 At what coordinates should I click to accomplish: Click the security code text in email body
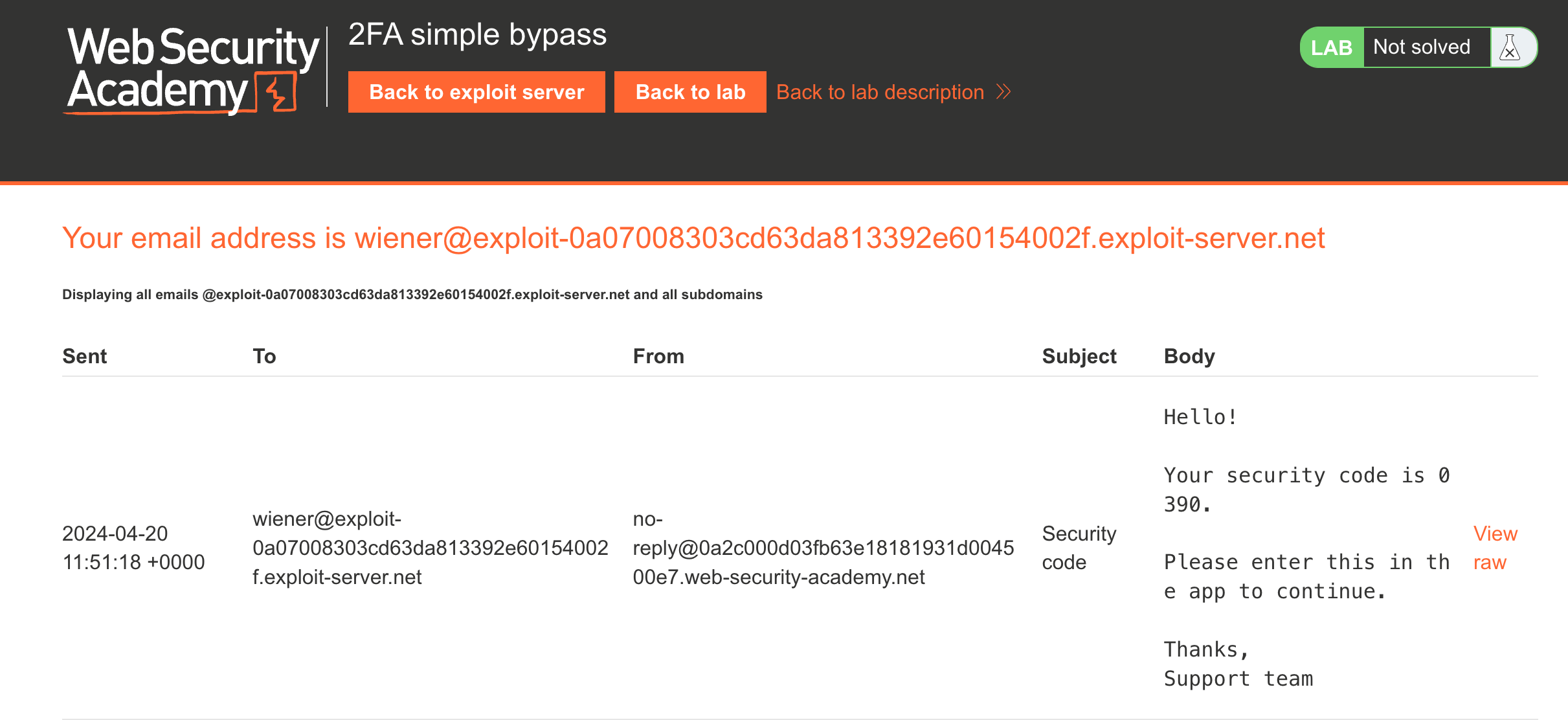point(1306,489)
